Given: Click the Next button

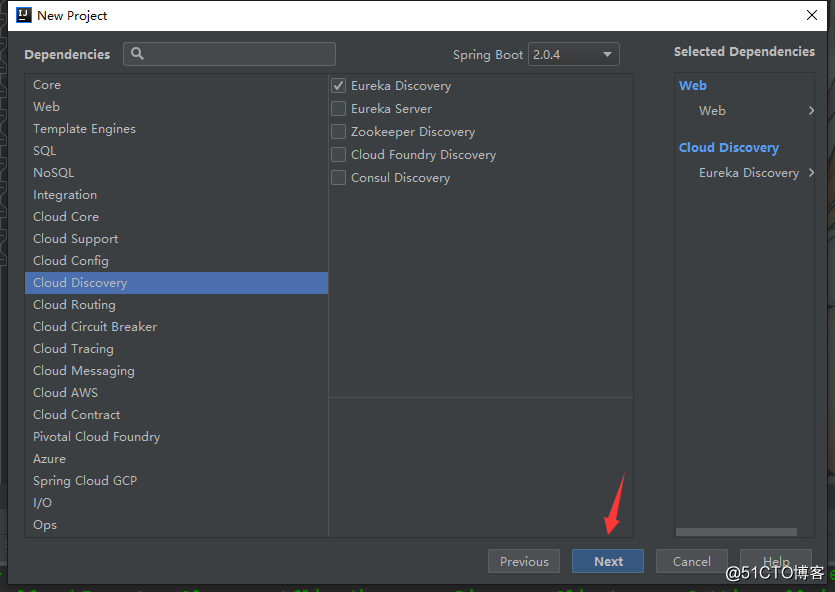Looking at the screenshot, I should click(608, 561).
